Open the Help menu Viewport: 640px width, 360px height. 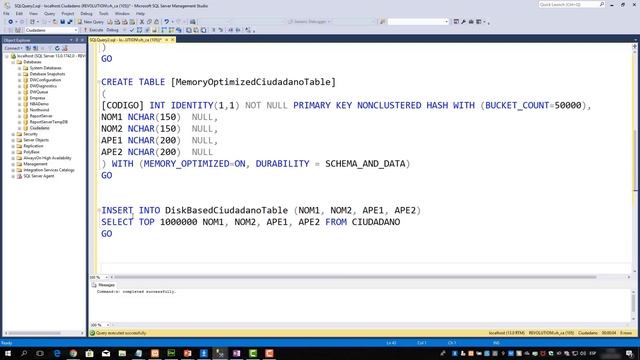pos(140,13)
